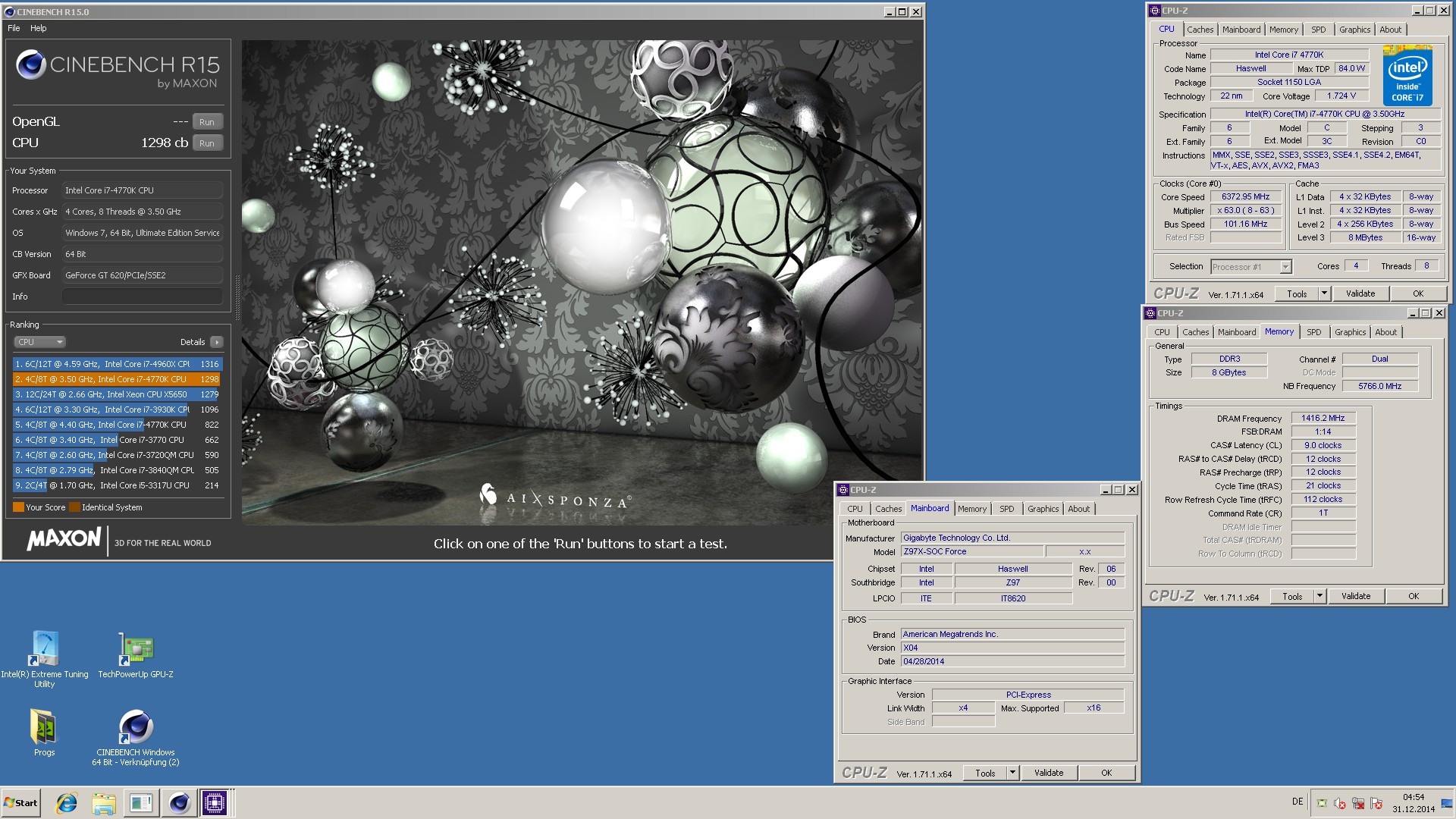Image resolution: width=1456 pixels, height=819 pixels.
Task: Open the muted volume tray icon
Action: (1340, 803)
